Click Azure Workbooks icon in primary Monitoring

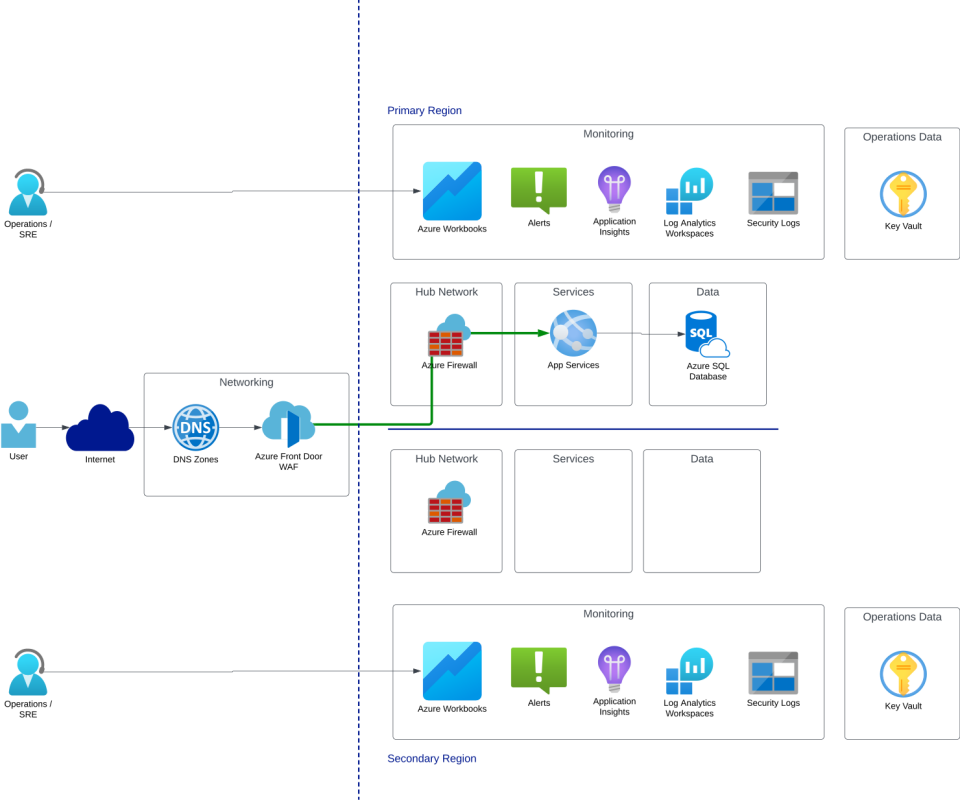pos(452,191)
